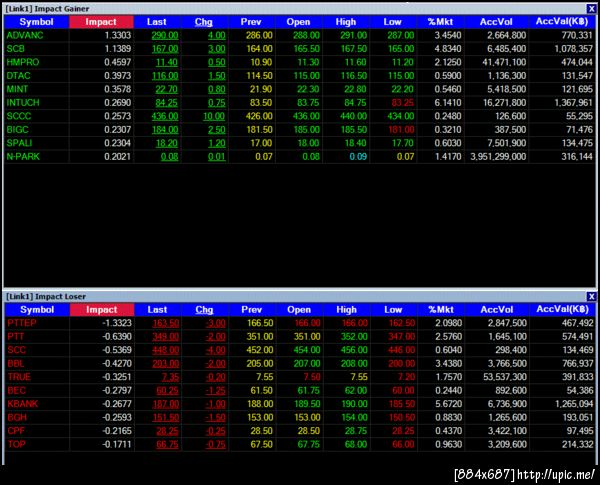Sort Impact Gainer by Symbol column
The height and width of the screenshot is (485, 600).
point(36,22)
